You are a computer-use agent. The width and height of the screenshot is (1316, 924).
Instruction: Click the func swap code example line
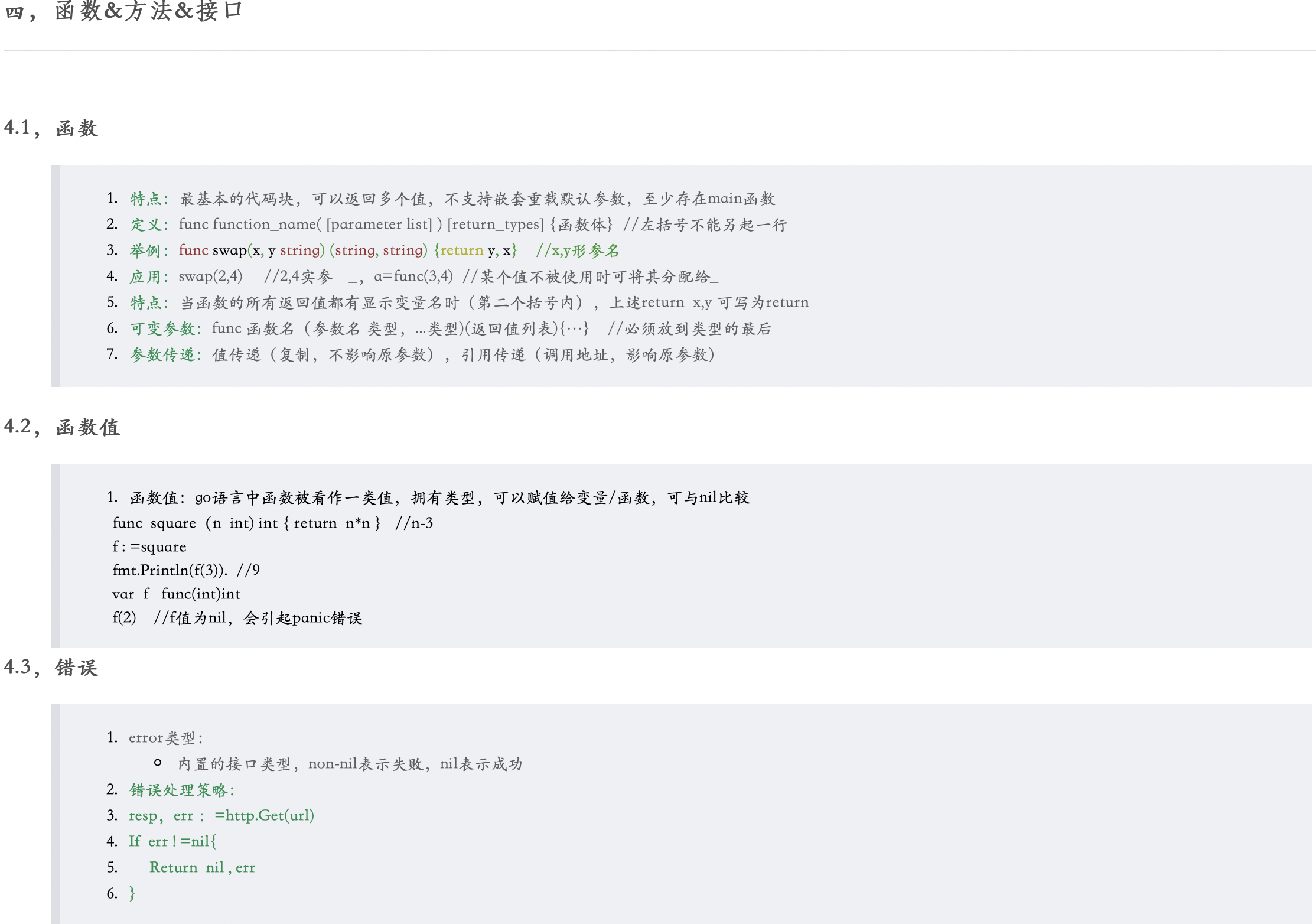(x=347, y=250)
